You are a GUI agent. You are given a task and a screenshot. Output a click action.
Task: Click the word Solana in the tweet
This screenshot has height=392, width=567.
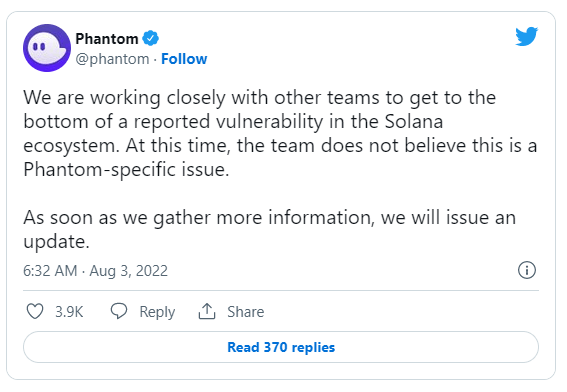[414, 122]
